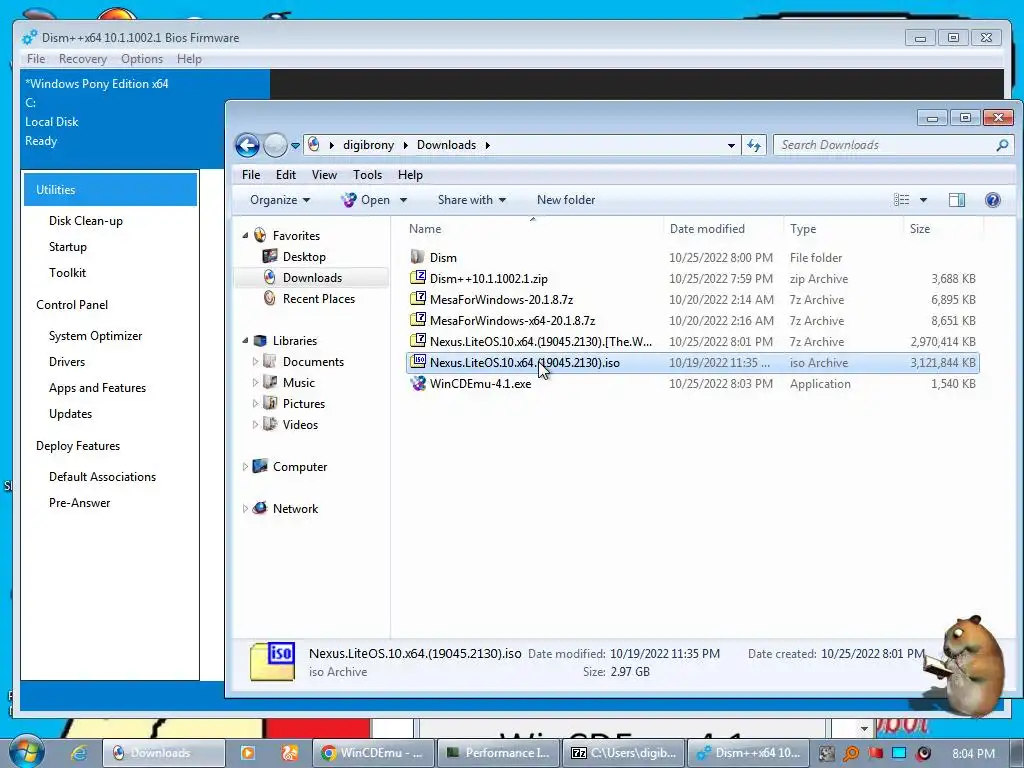The width and height of the screenshot is (1024, 768).
Task: Open the Organize dropdown
Action: [x=280, y=200]
